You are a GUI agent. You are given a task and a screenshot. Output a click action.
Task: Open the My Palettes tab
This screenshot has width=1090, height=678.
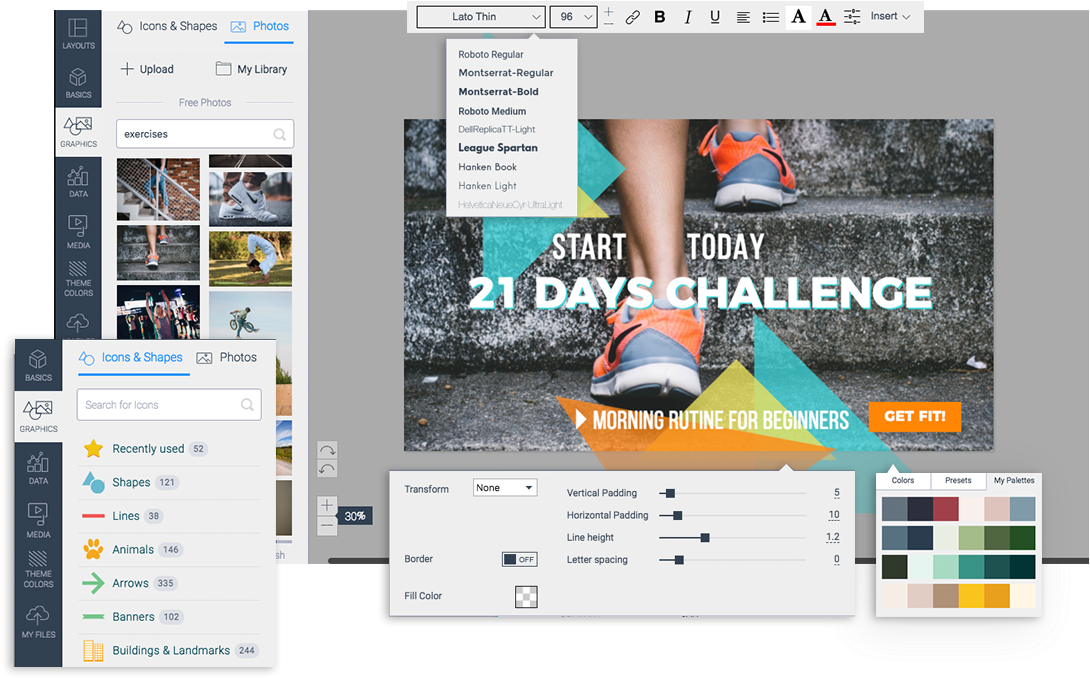click(x=1014, y=481)
